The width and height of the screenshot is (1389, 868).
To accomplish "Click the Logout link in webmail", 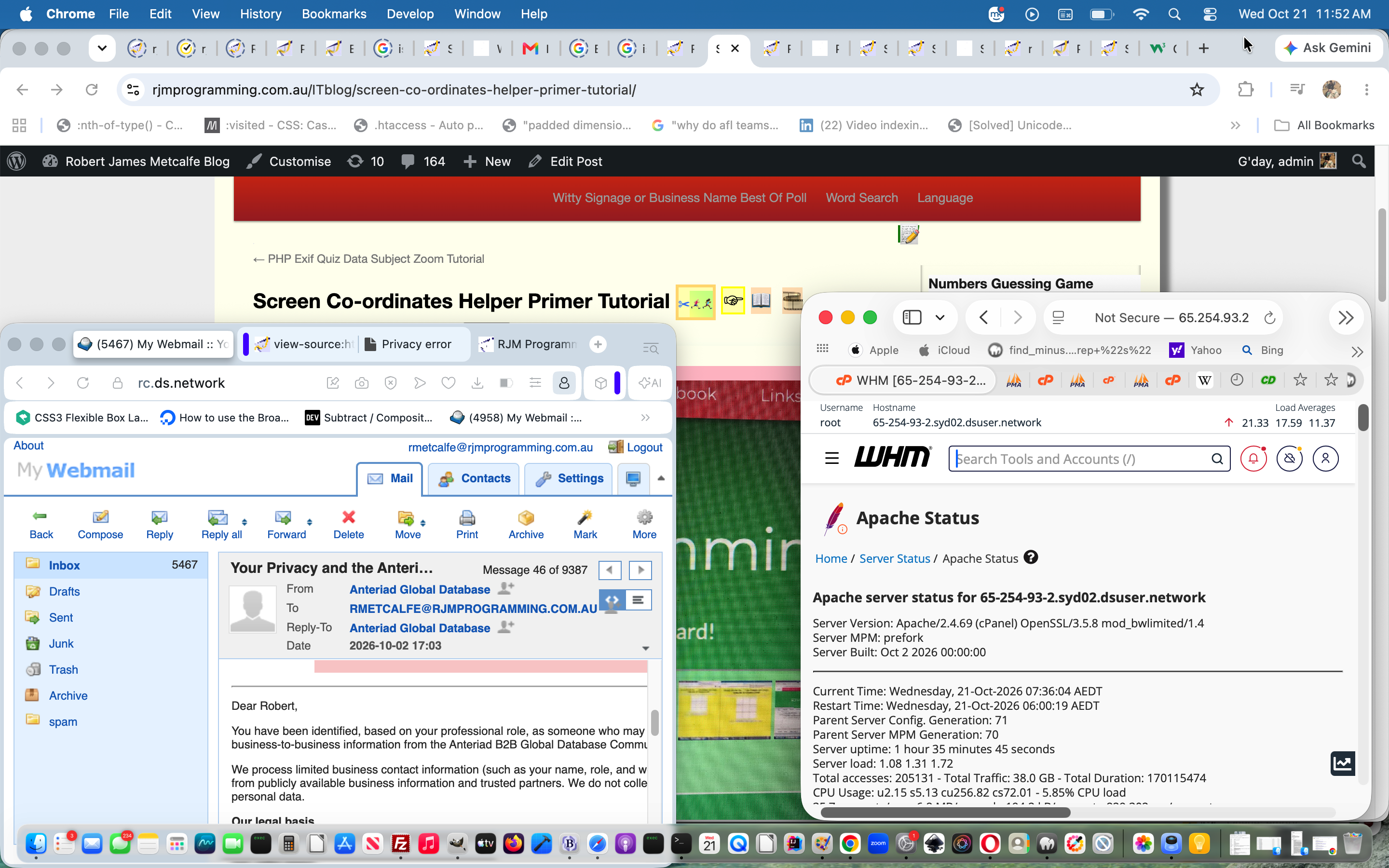I will tap(644, 447).
